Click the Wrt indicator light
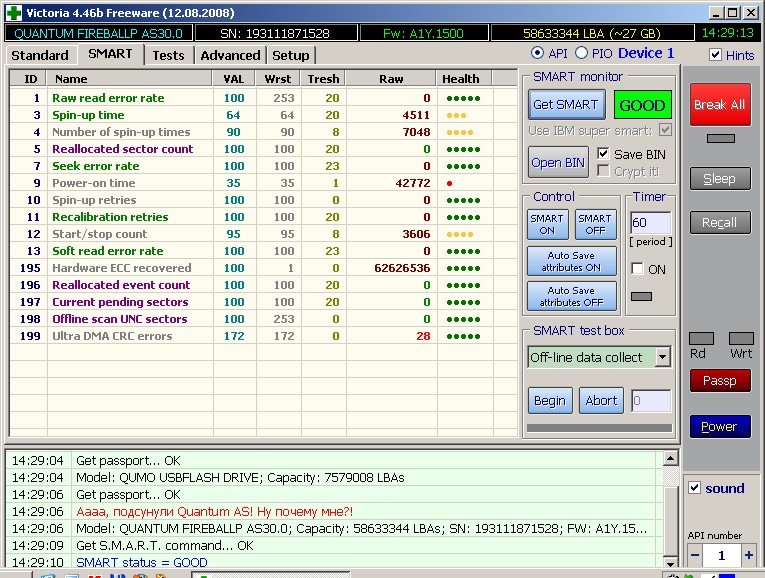Viewport: 765px width, 578px height. click(x=741, y=339)
